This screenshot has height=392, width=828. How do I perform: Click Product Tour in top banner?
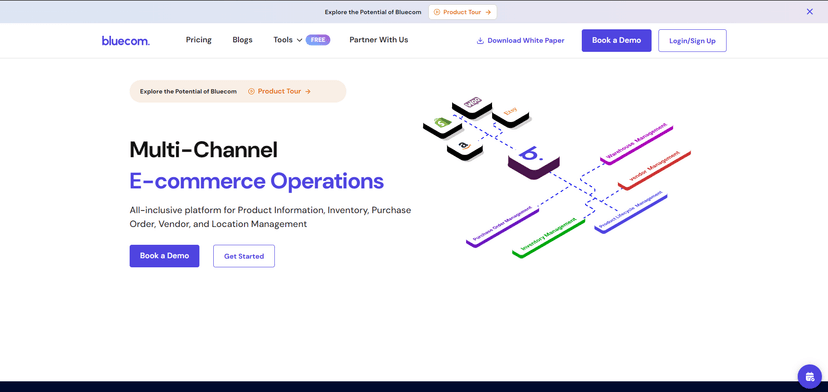click(463, 12)
